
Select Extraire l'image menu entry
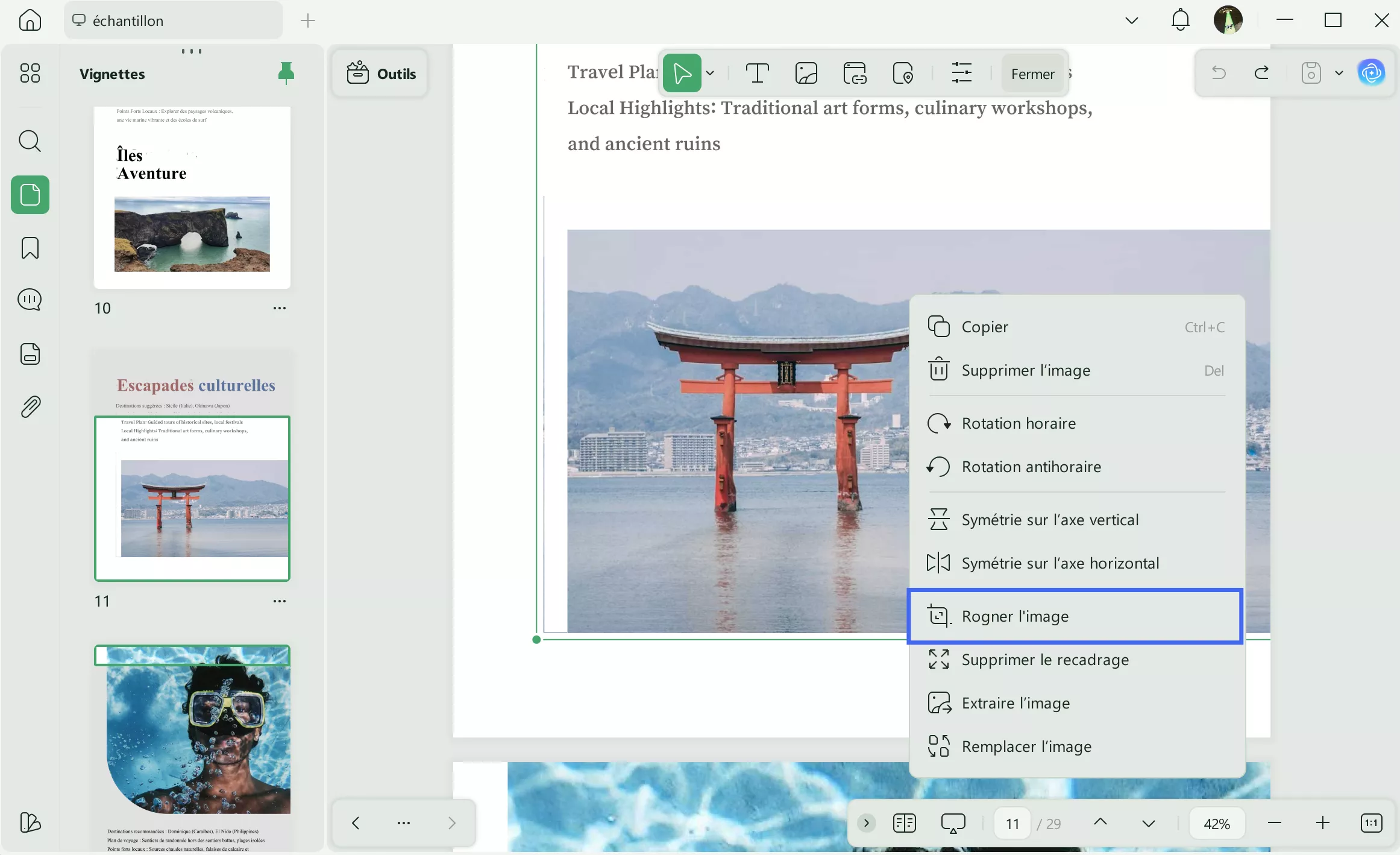(1016, 703)
